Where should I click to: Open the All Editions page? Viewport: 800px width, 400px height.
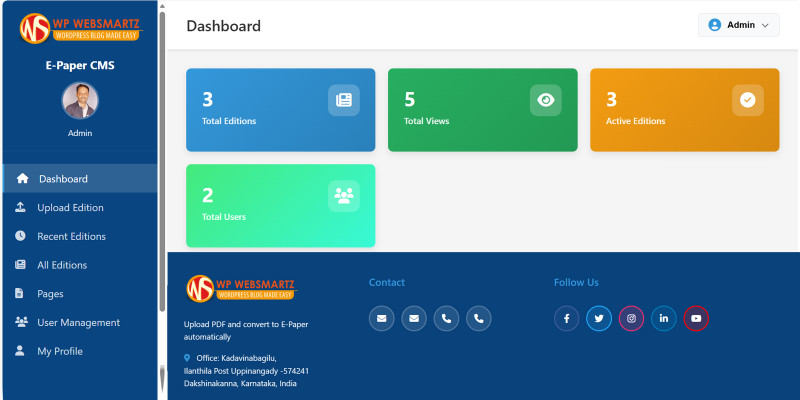pos(62,265)
